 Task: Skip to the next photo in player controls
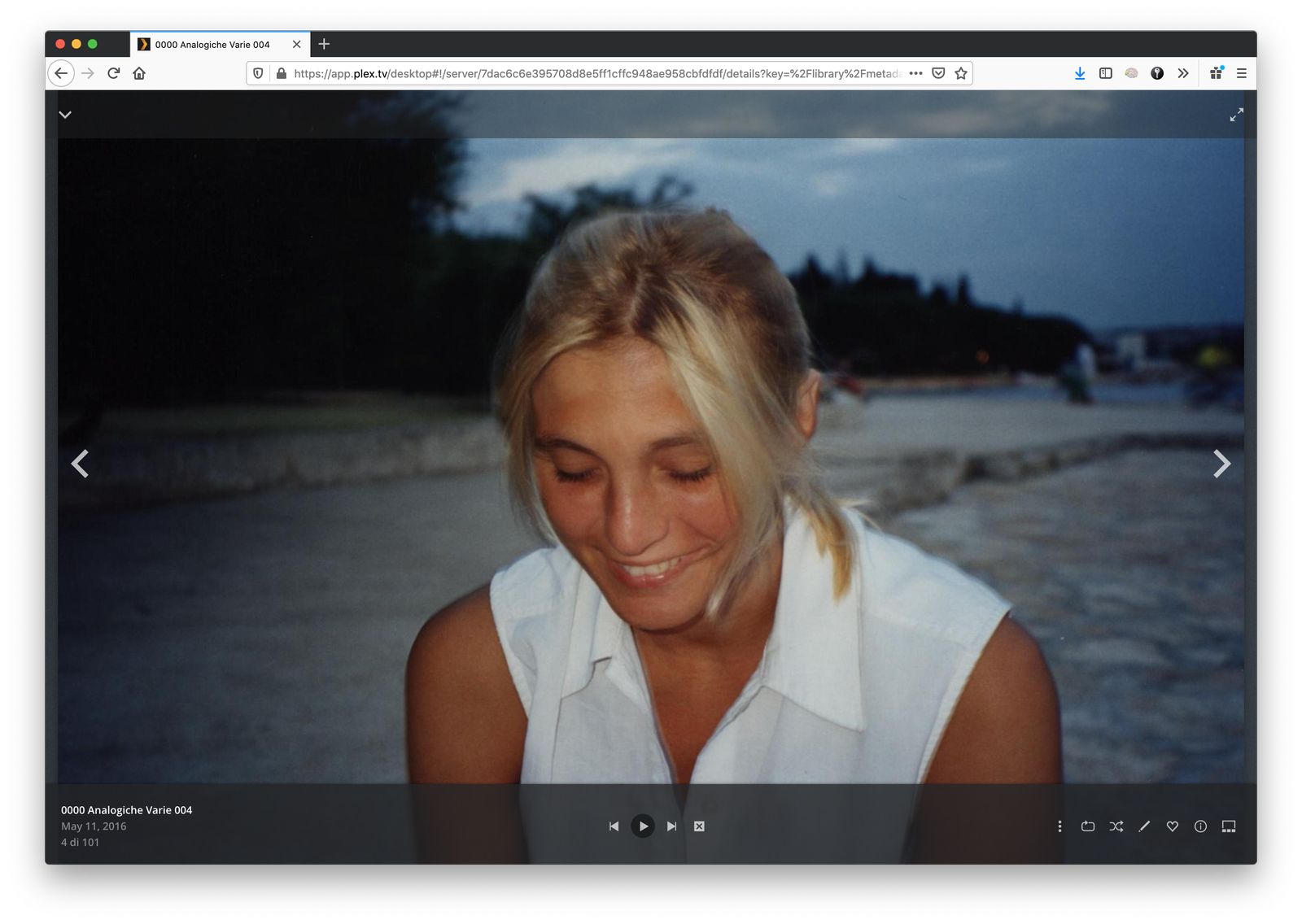click(x=671, y=826)
